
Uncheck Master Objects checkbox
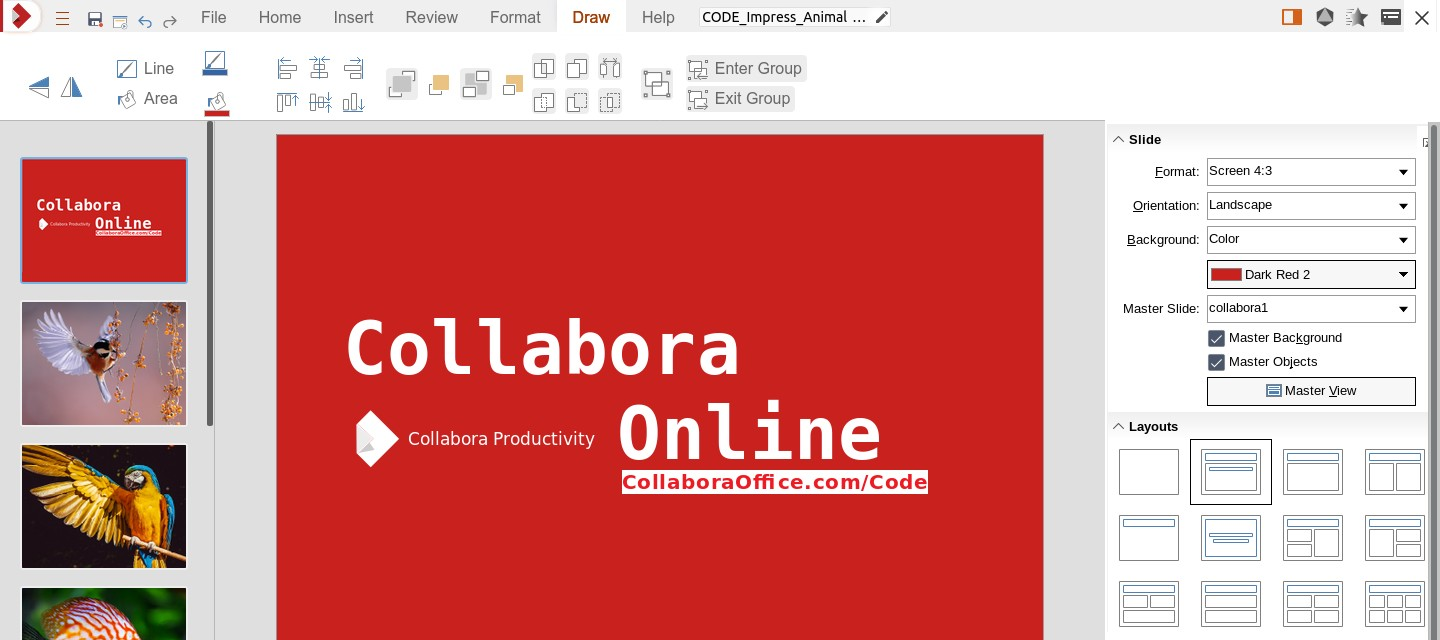(x=1216, y=362)
